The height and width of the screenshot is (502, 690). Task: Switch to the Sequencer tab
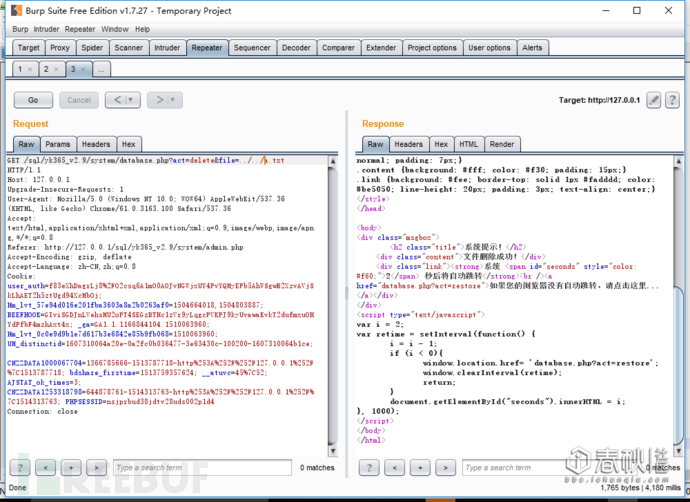click(252, 48)
